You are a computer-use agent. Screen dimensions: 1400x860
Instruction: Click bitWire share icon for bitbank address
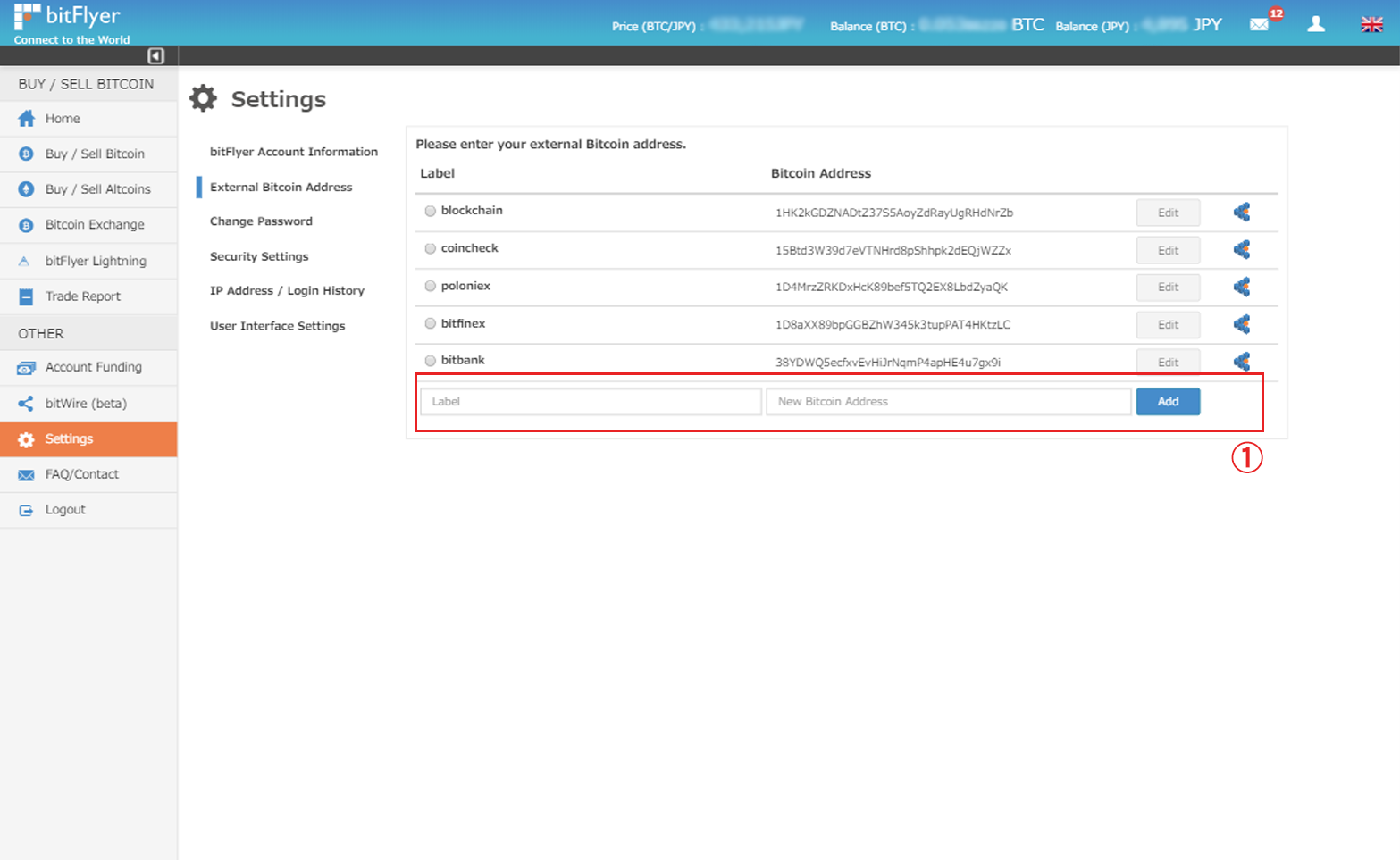[1242, 361]
